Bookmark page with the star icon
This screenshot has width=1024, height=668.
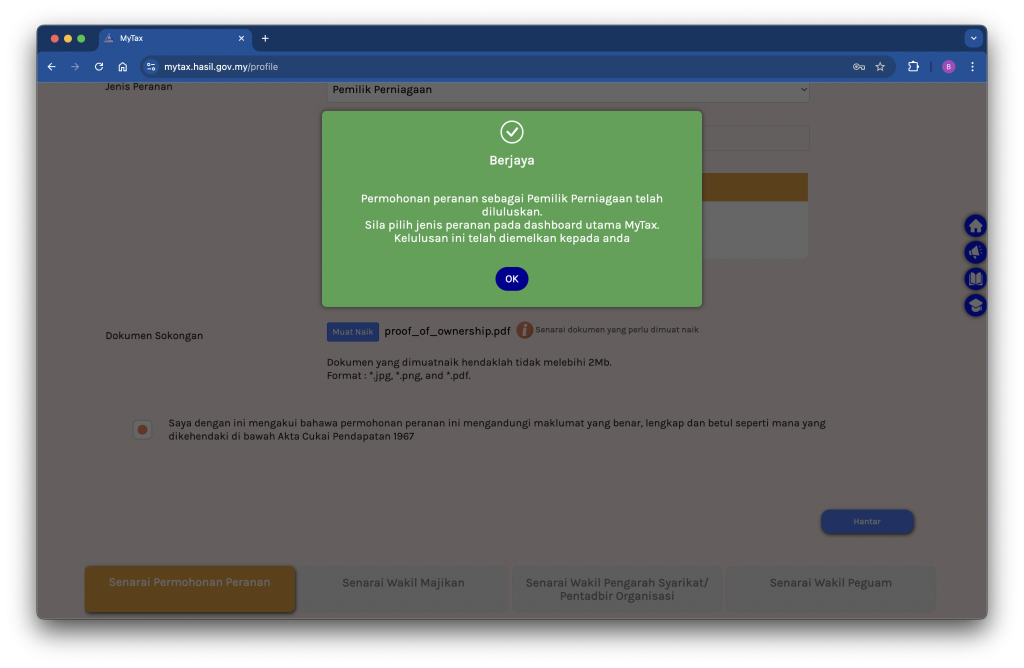coord(880,67)
